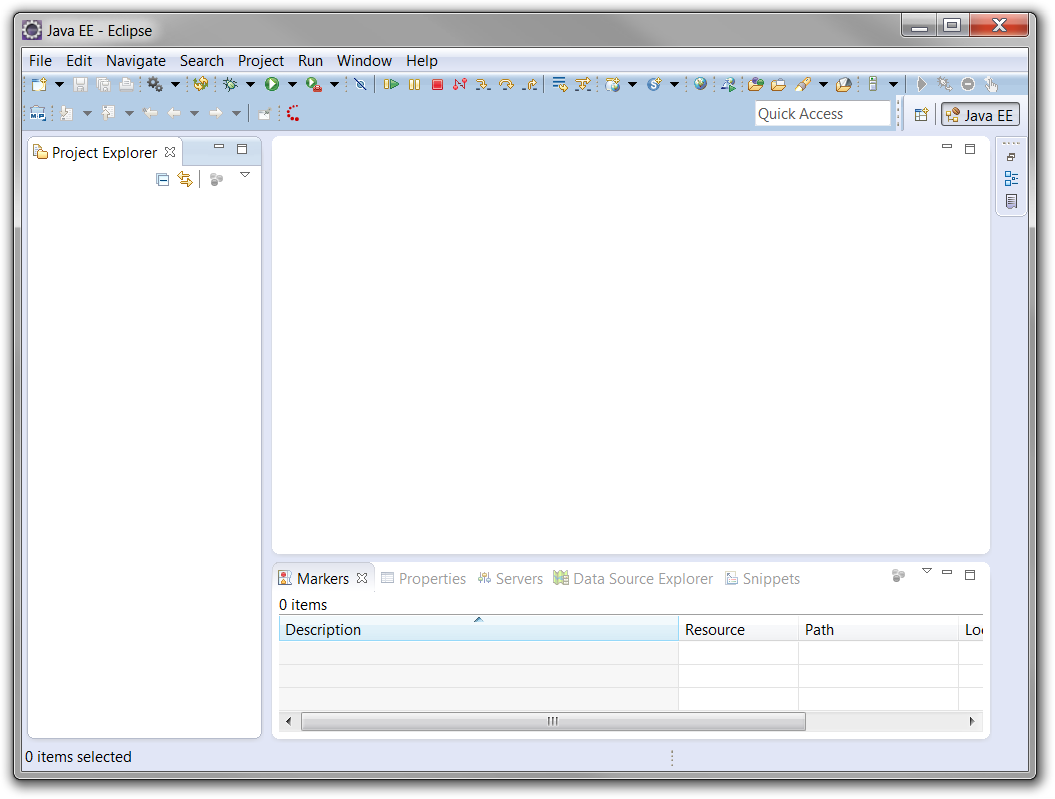Click the Open Perspective icon
1055x799 pixels.
921,115
